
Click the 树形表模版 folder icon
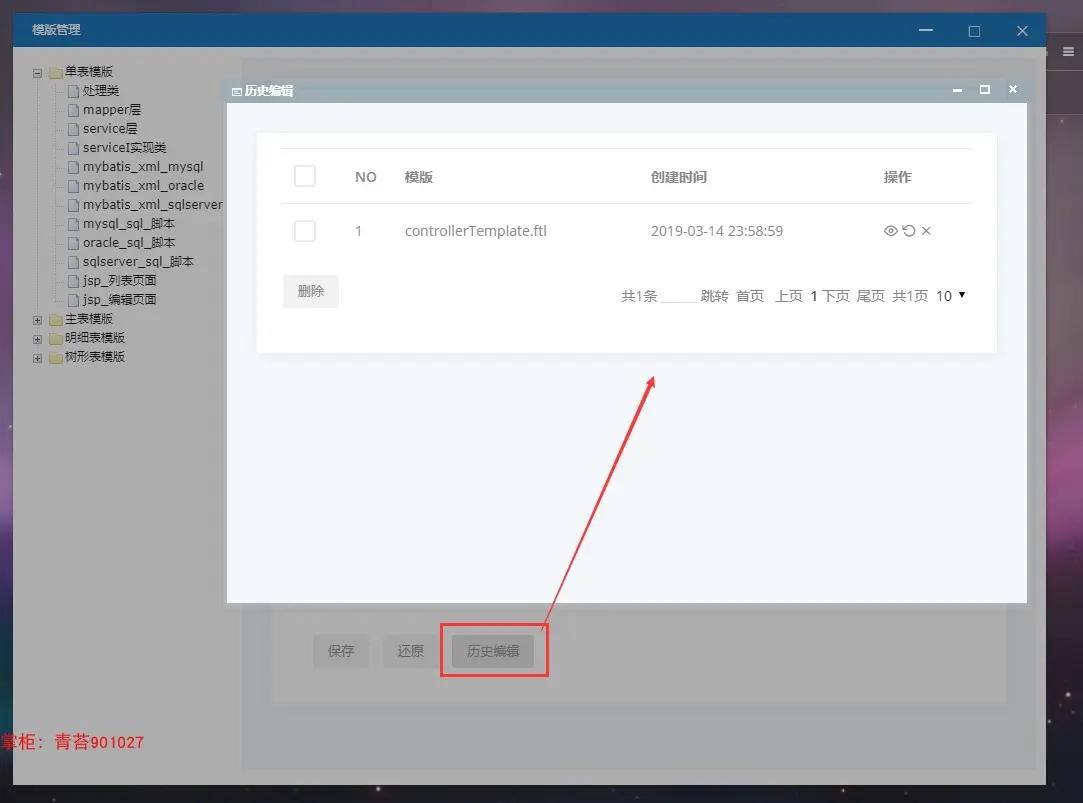coord(55,358)
